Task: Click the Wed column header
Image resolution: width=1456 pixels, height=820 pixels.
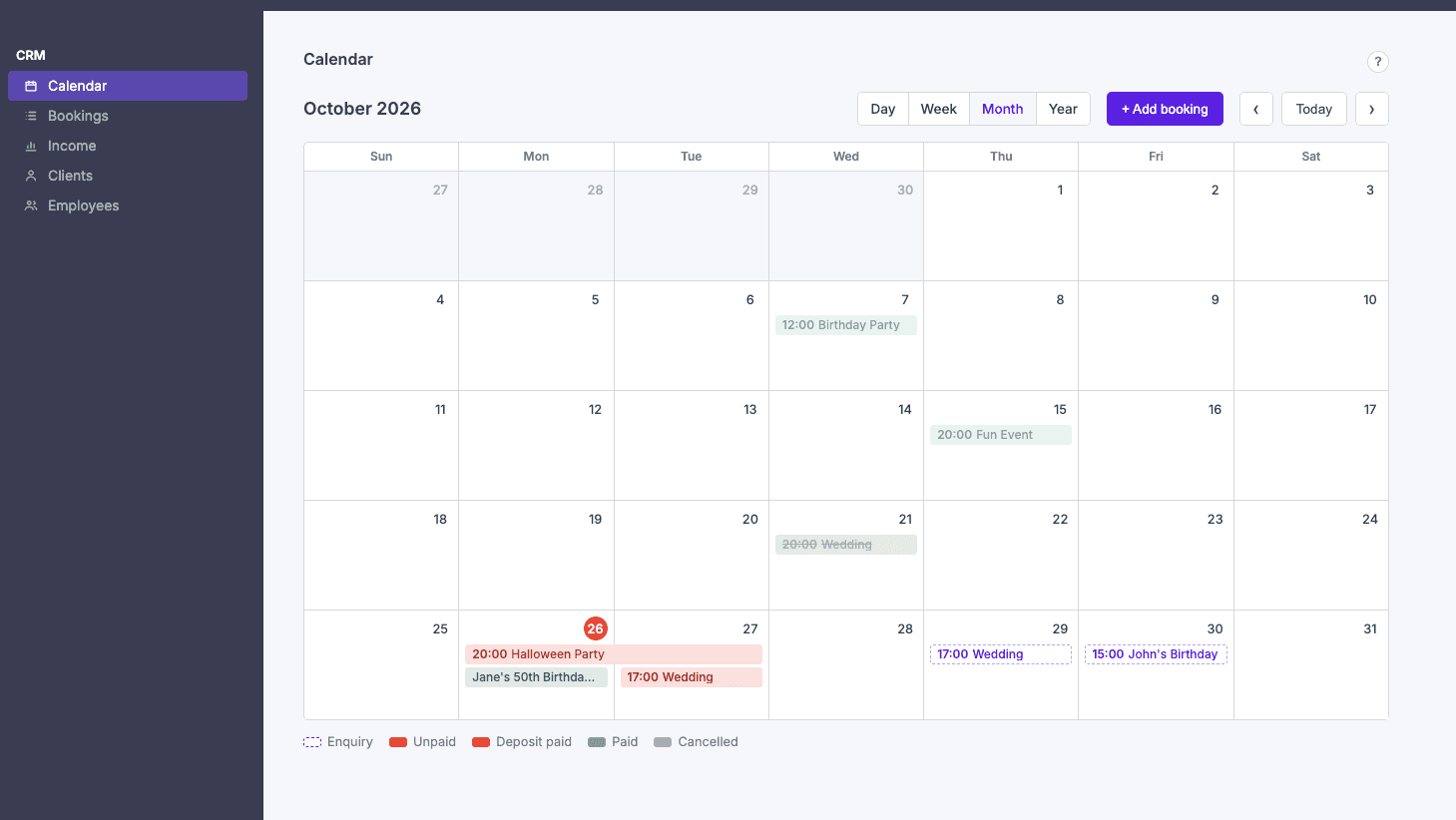Action: click(x=846, y=157)
